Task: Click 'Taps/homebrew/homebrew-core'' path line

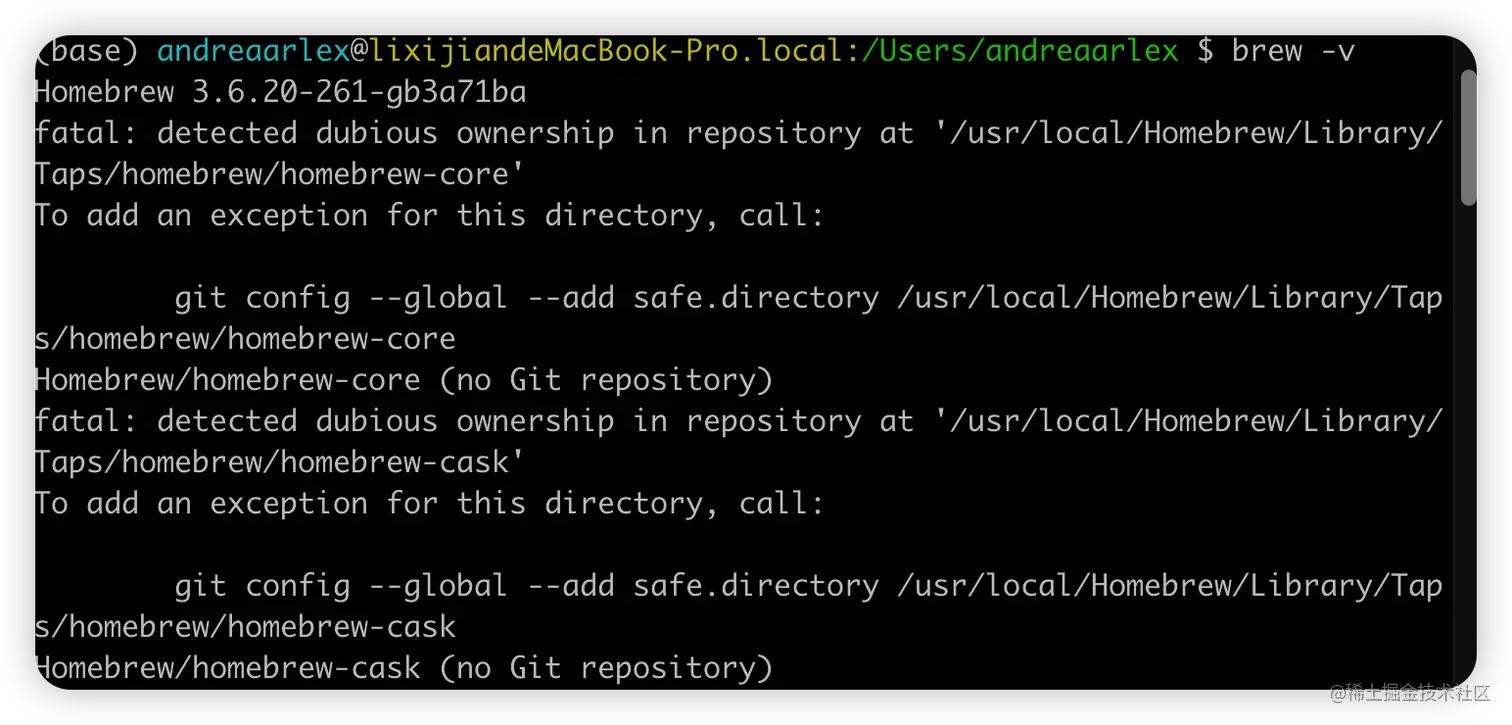Action: pos(280,175)
